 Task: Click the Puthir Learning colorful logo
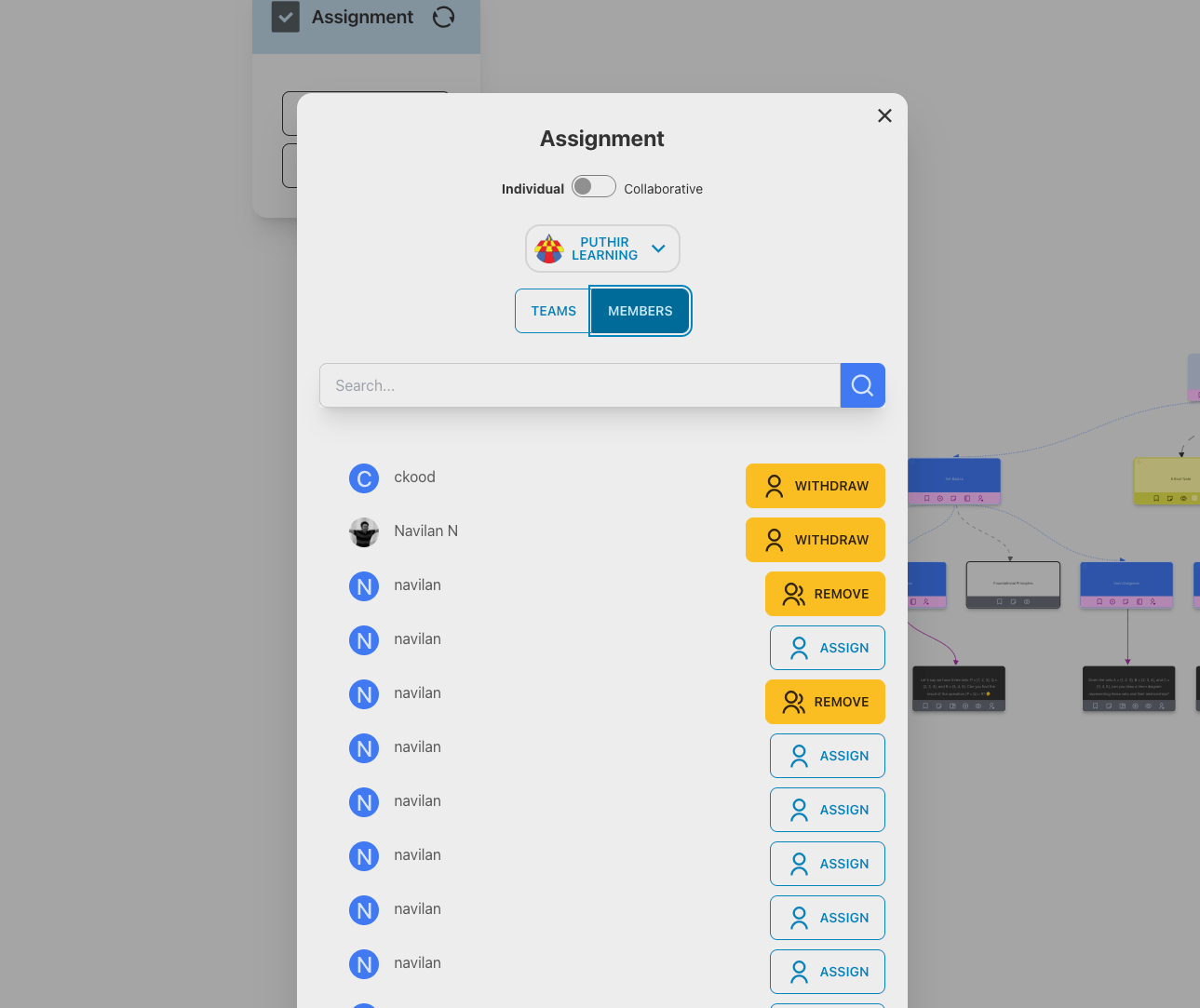[x=549, y=249]
